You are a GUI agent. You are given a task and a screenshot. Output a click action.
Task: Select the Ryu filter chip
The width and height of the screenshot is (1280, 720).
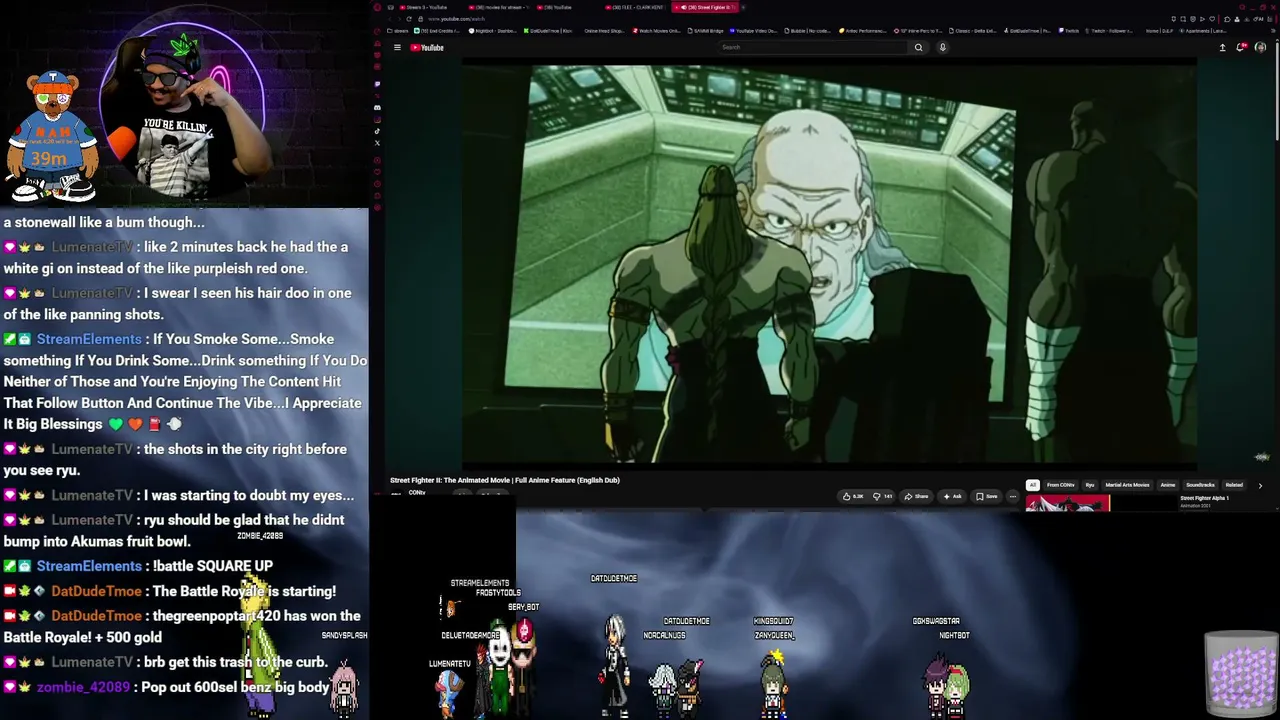point(1090,485)
